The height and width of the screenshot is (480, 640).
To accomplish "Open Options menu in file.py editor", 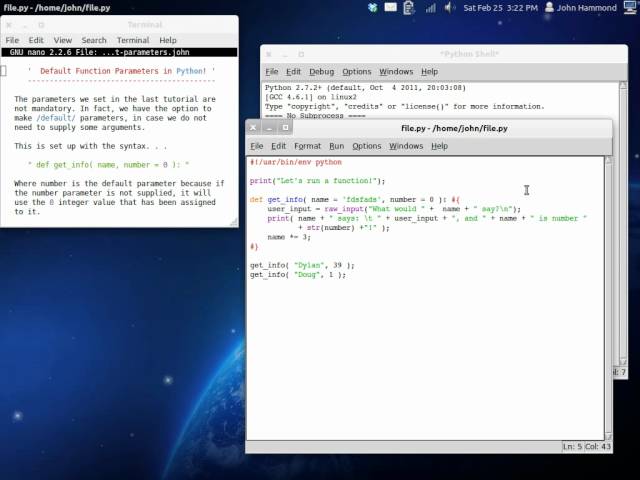I will click(367, 146).
